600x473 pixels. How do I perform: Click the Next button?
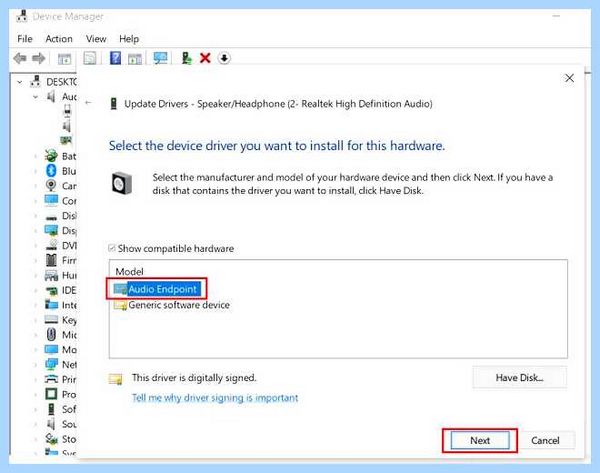(480, 440)
